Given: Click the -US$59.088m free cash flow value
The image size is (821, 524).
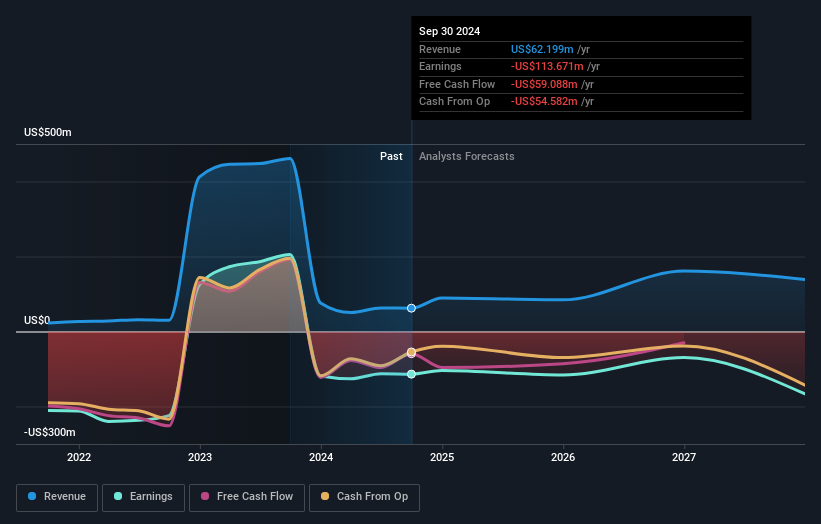Looking at the screenshot, I should [x=544, y=84].
